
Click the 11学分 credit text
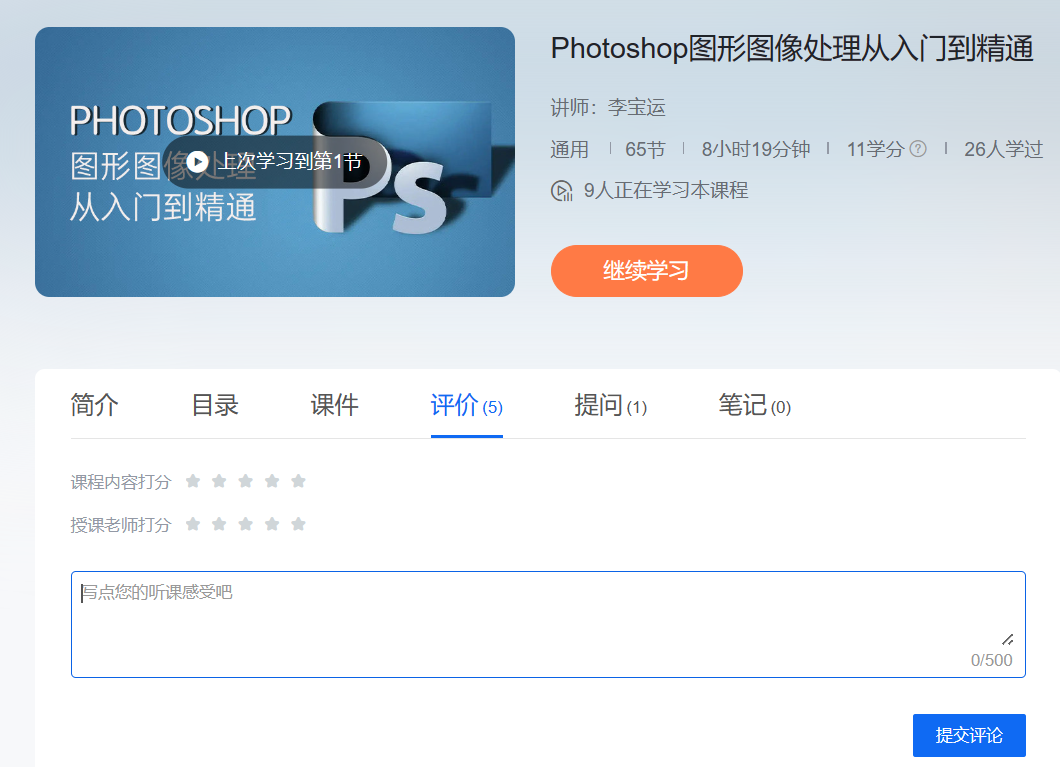coord(875,149)
